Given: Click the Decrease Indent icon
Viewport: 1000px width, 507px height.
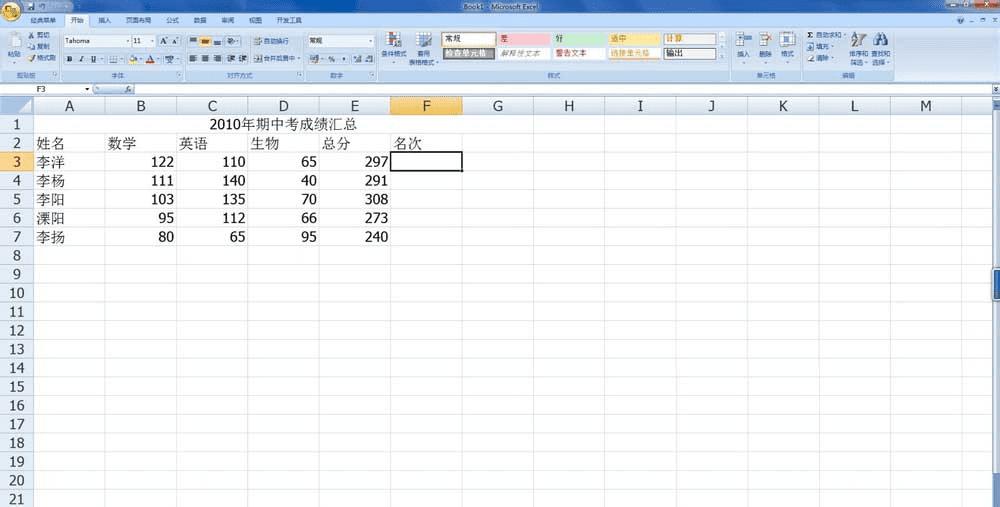Looking at the screenshot, I should coord(231,59).
